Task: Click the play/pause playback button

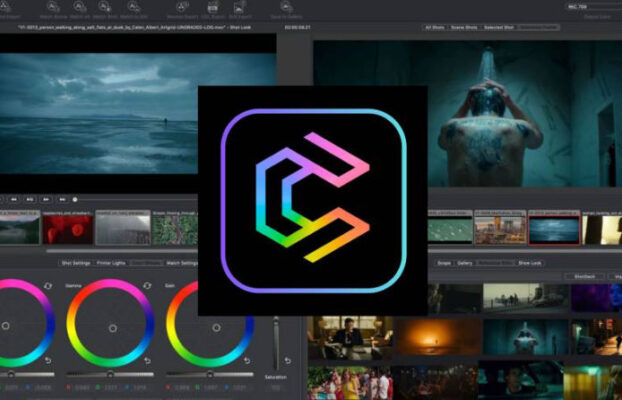Action: click(x=30, y=199)
